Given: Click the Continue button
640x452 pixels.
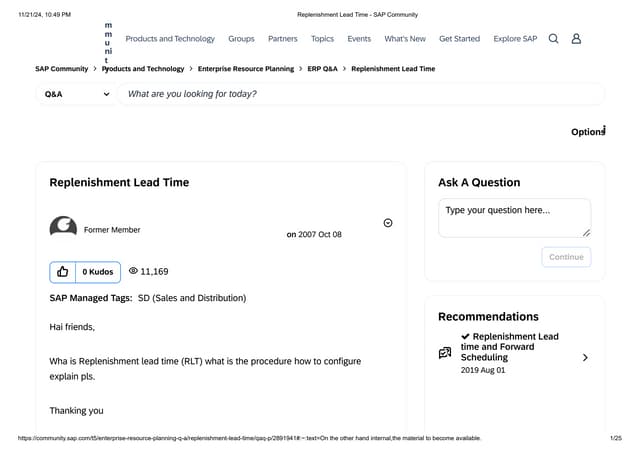Looking at the screenshot, I should 566,257.
